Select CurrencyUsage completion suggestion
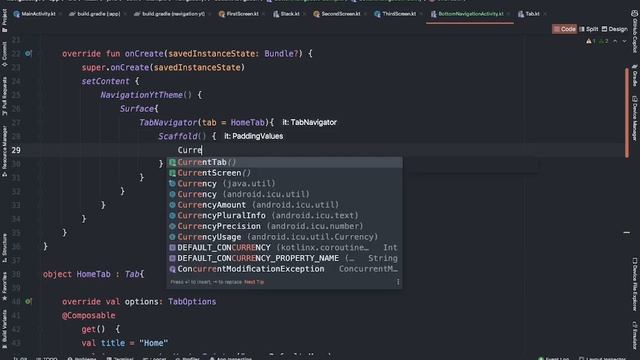640x360 pixels. click(284, 237)
